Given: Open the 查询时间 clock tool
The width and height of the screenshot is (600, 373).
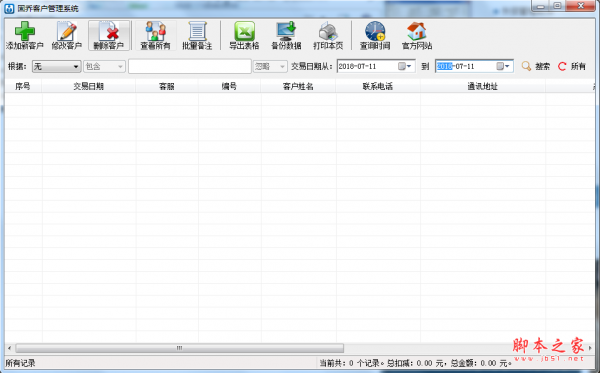Looking at the screenshot, I should pyautogui.click(x=375, y=36).
